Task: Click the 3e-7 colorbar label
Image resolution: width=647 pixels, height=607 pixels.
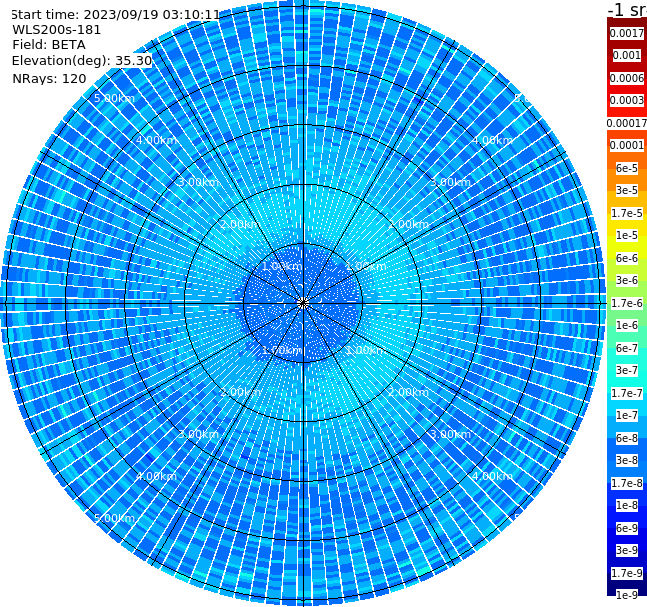Action: point(627,370)
